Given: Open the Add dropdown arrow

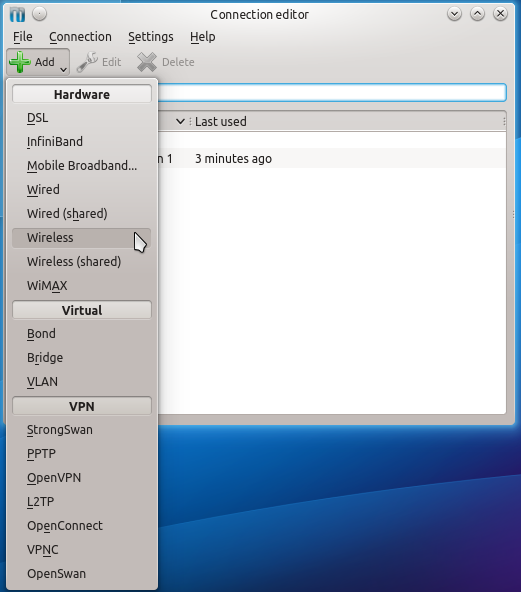Looking at the screenshot, I should click(x=63, y=69).
